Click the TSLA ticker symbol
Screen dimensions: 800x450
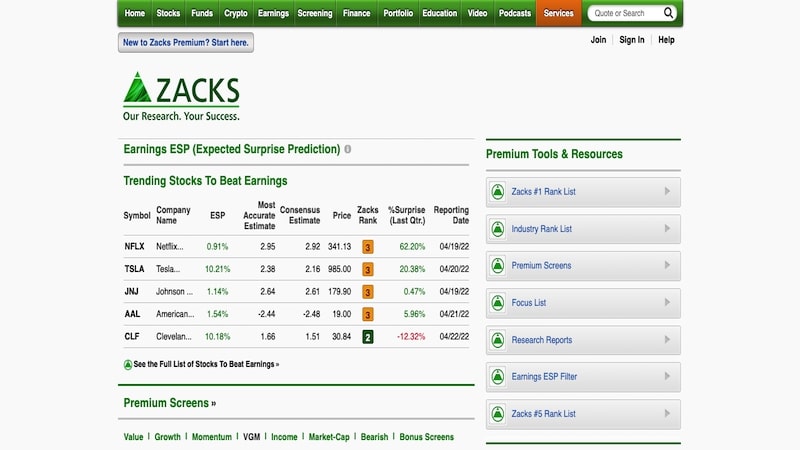pyautogui.click(x=134, y=269)
